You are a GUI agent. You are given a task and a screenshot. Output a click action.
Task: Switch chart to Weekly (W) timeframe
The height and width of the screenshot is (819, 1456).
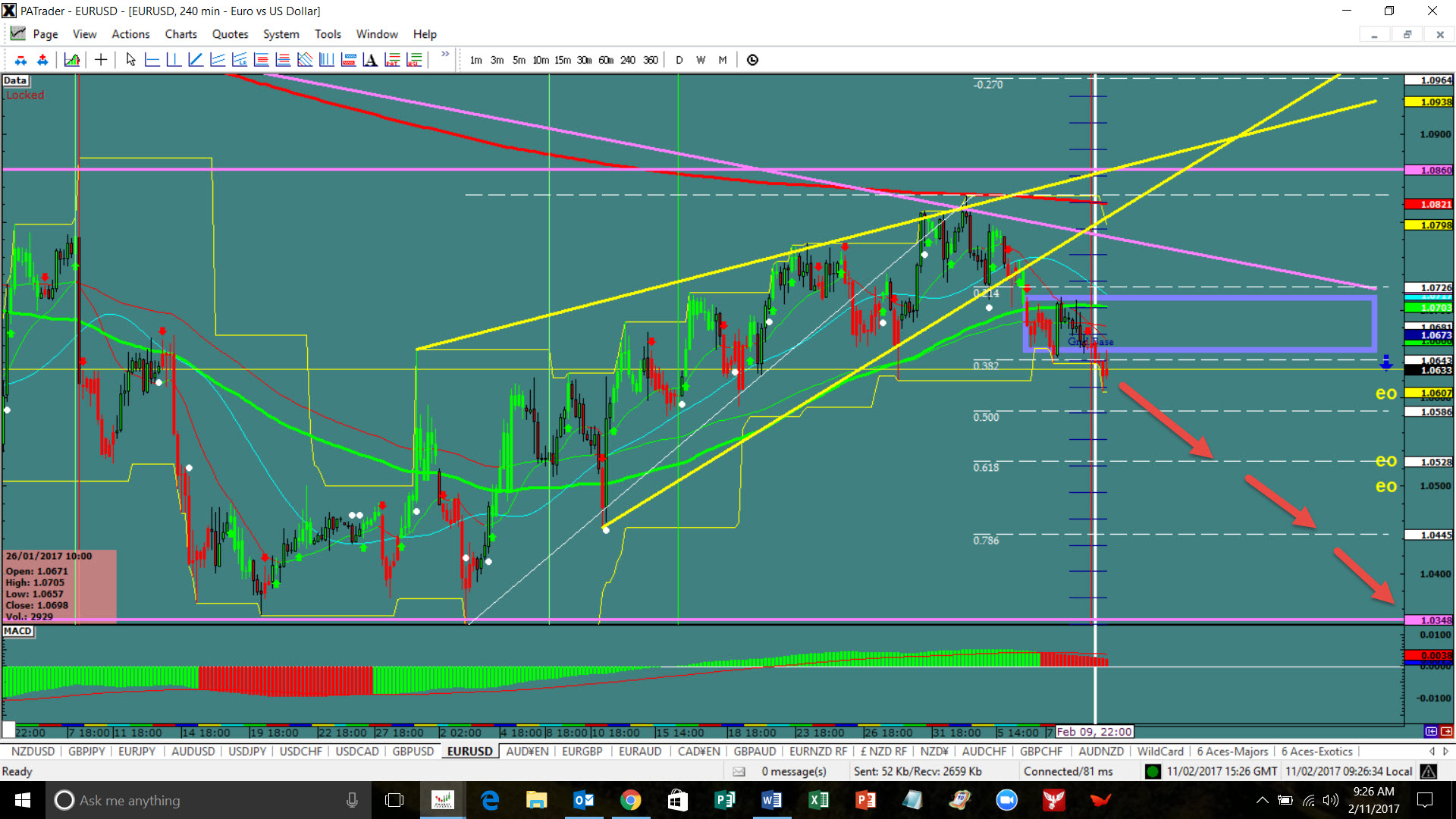pos(701,60)
